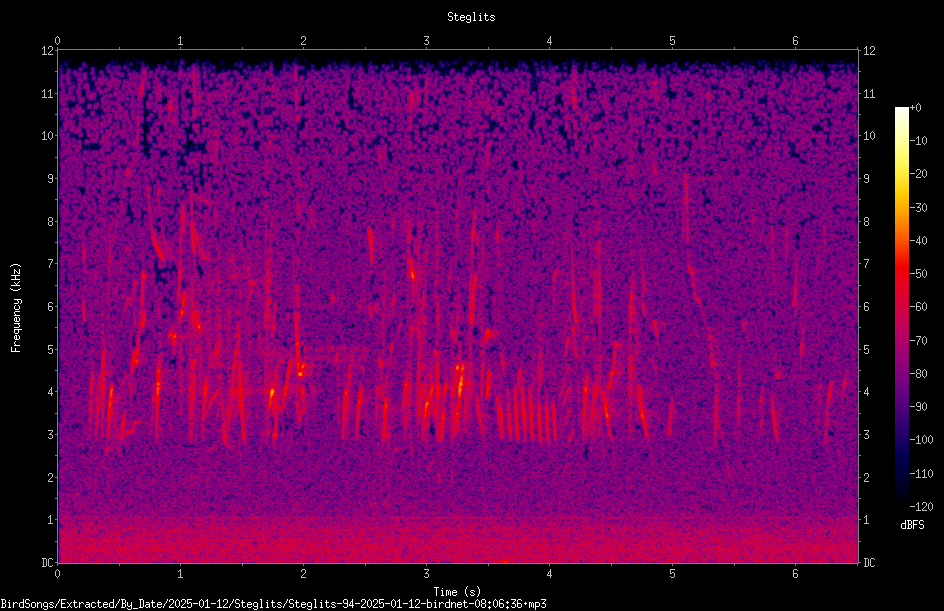Screen dimensions: 944x611
Task: Click the Frequency (kHz) axis title
Action: [x=16, y=307]
